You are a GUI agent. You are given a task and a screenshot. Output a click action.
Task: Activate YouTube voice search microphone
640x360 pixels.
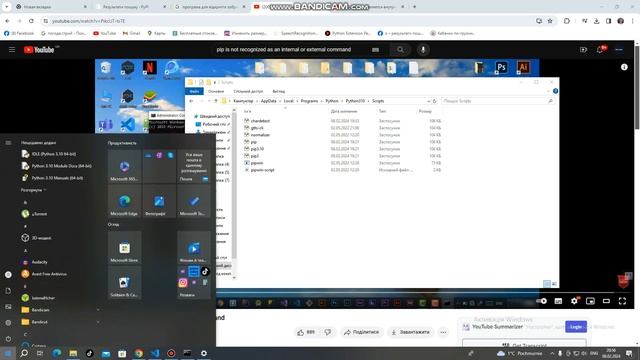(x=423, y=49)
